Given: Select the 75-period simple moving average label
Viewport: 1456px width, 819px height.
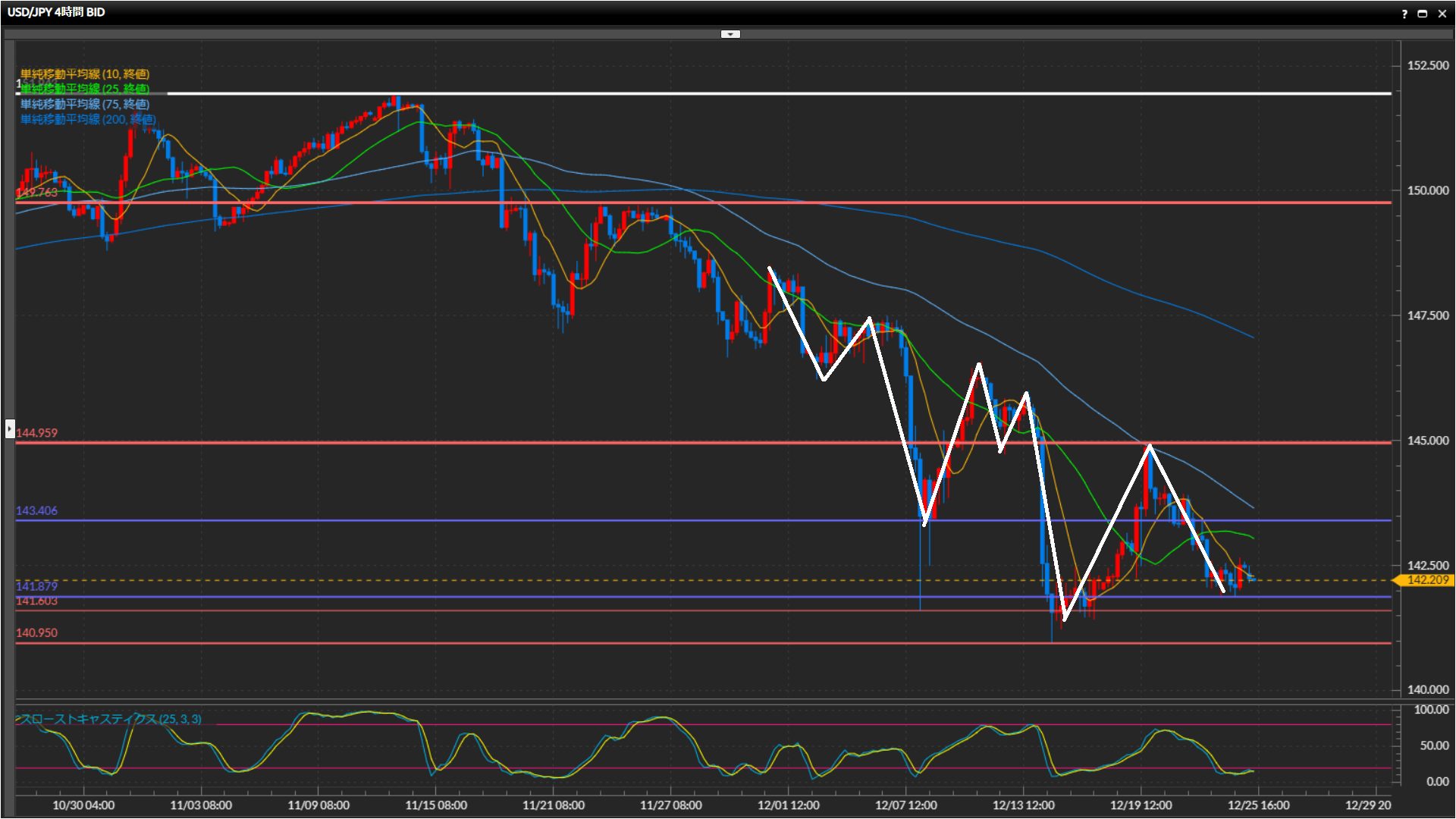Looking at the screenshot, I should point(85,104).
